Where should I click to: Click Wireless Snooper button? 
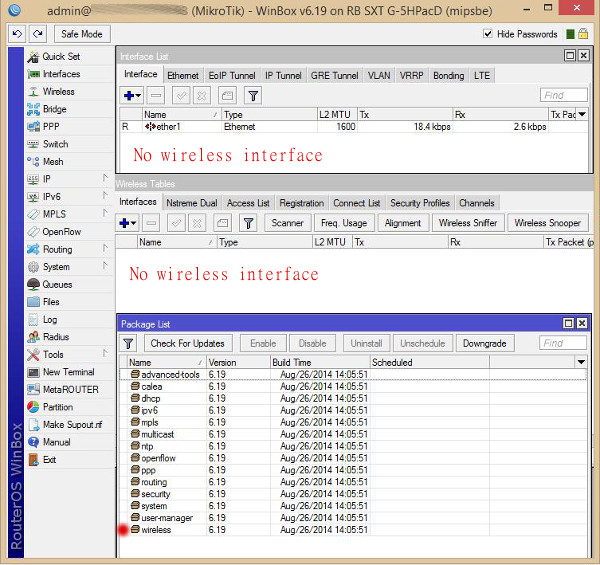click(548, 223)
